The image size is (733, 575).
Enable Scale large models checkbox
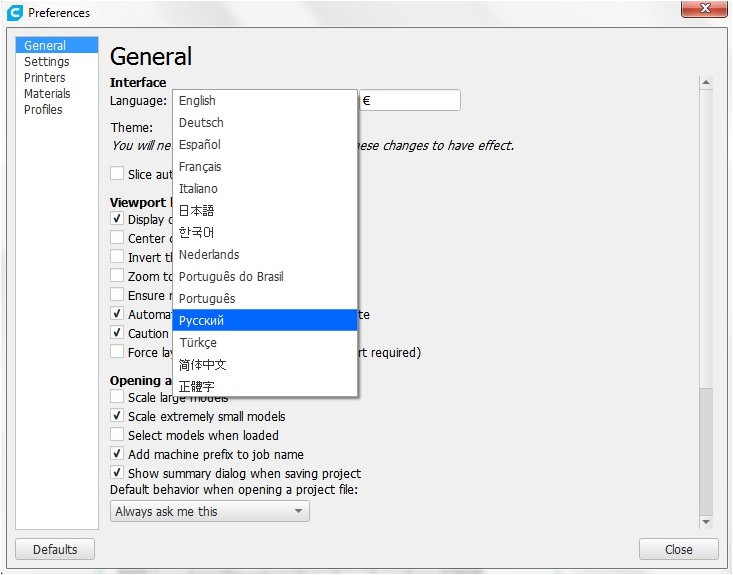(x=118, y=398)
